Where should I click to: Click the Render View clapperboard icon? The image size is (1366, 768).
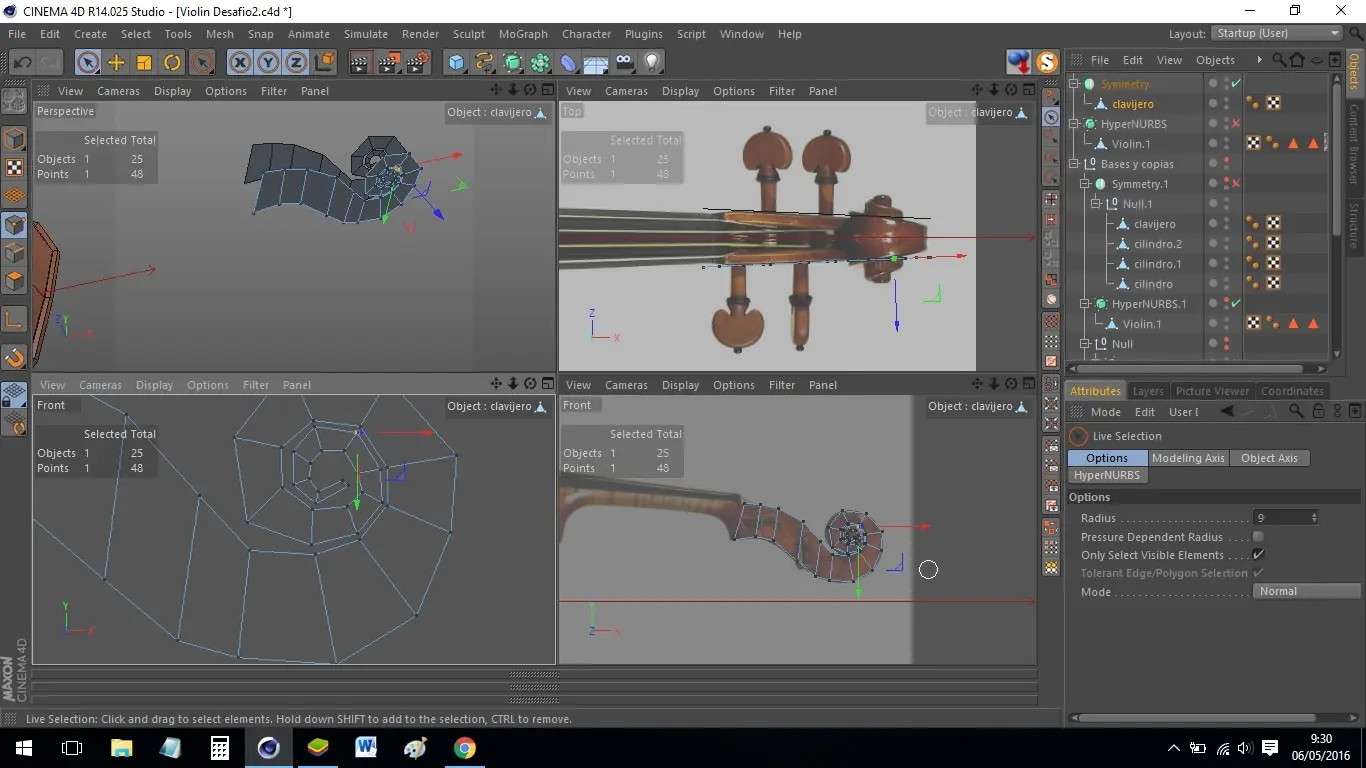pyautogui.click(x=360, y=62)
